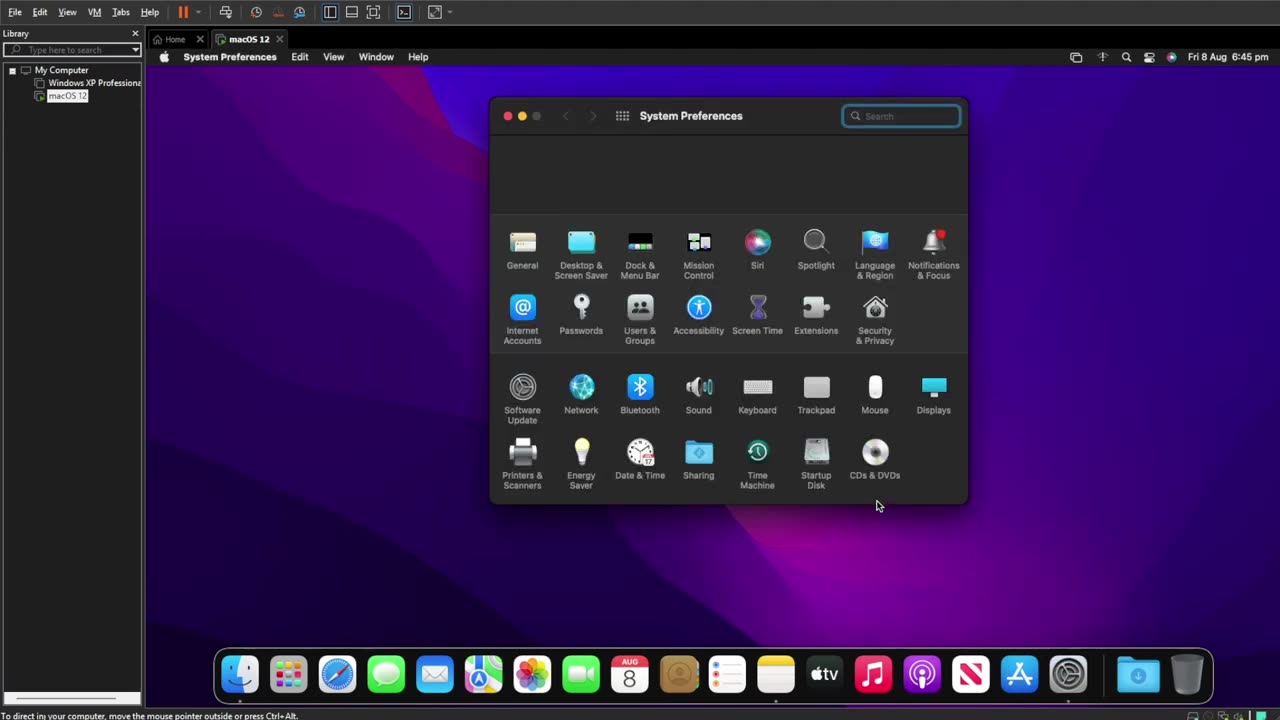Open Keyboard preferences pane

[757, 395]
